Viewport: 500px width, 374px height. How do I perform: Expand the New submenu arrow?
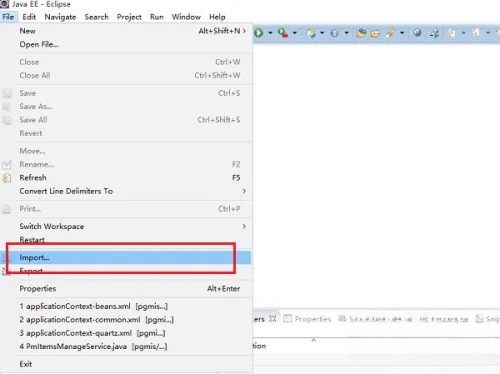coord(244,31)
